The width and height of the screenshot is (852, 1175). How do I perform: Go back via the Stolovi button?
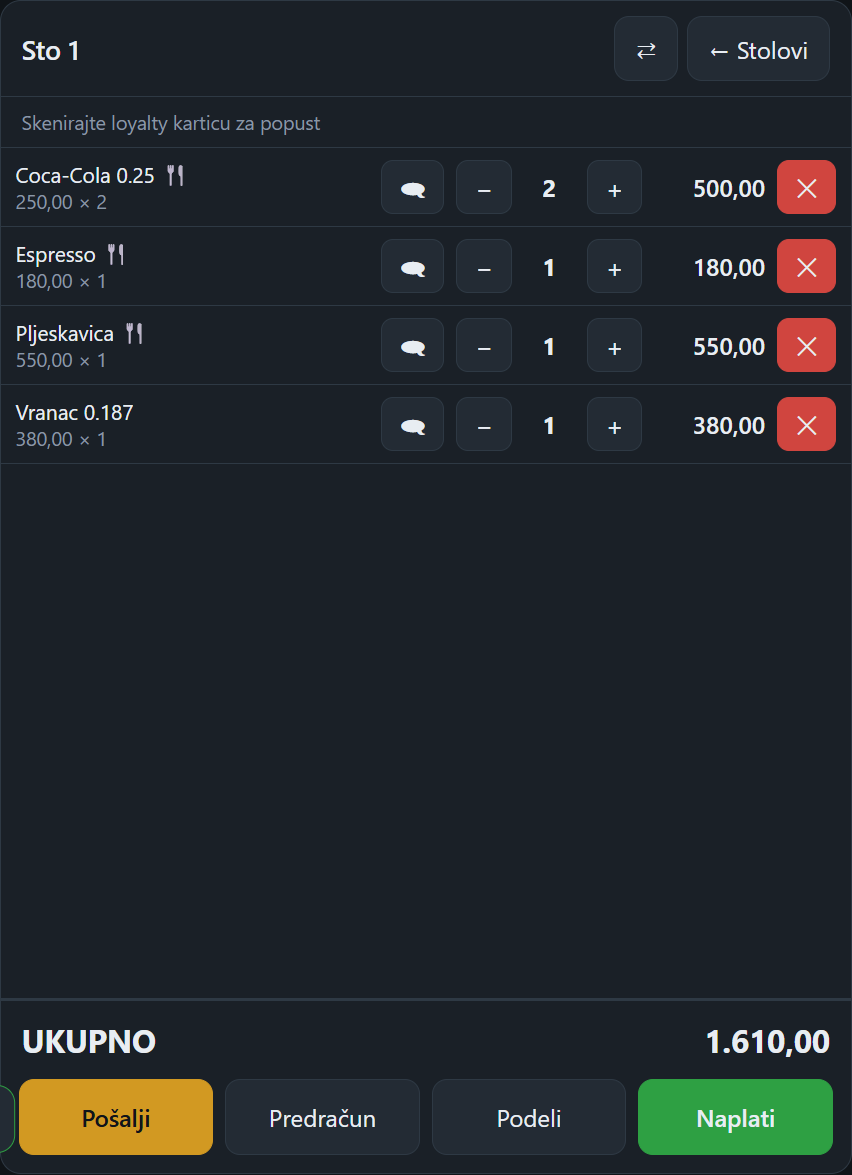pyautogui.click(x=758, y=49)
